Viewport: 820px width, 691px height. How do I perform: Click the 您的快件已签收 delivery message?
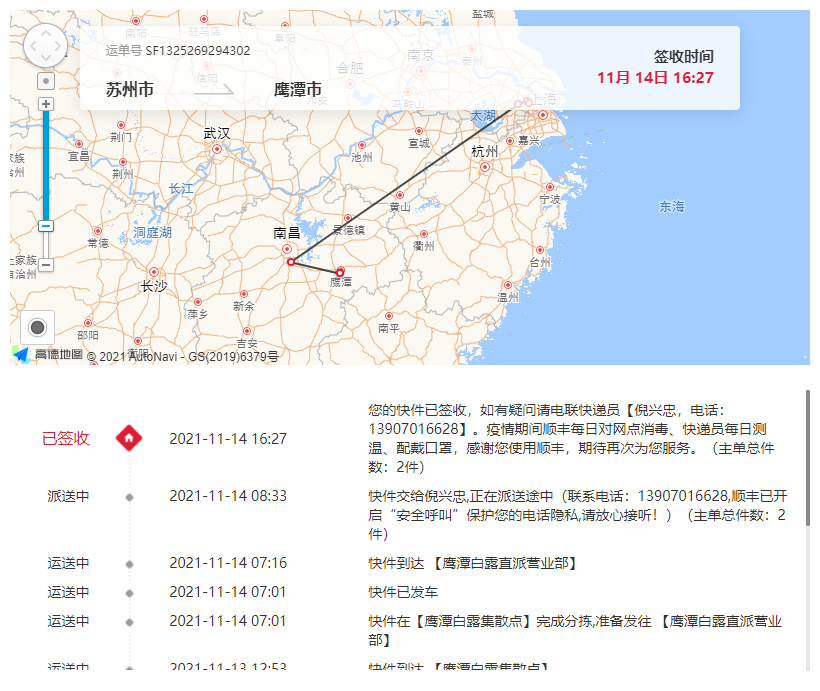point(571,438)
